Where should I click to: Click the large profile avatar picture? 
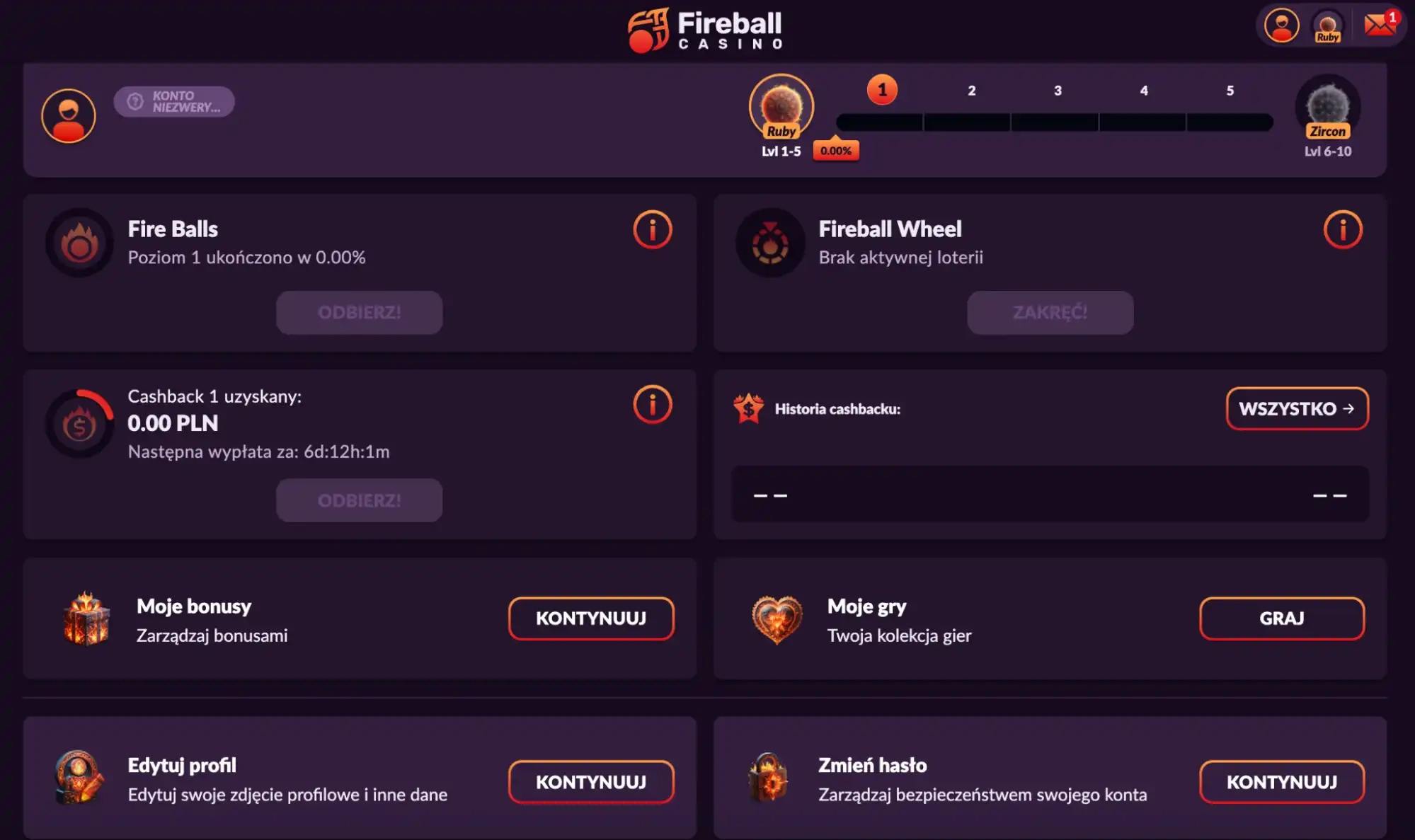tap(69, 116)
